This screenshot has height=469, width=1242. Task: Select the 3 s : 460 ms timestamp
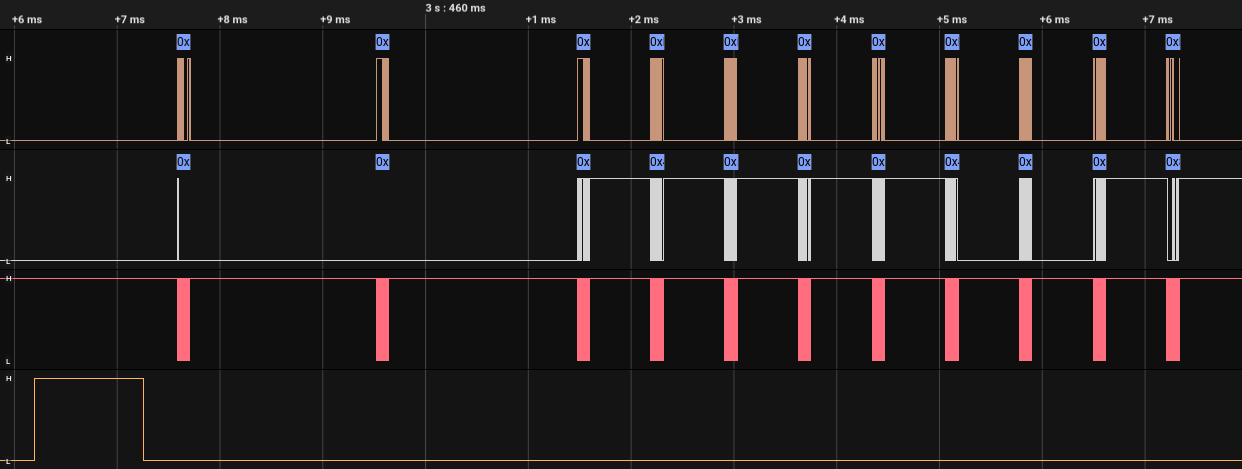pos(456,8)
